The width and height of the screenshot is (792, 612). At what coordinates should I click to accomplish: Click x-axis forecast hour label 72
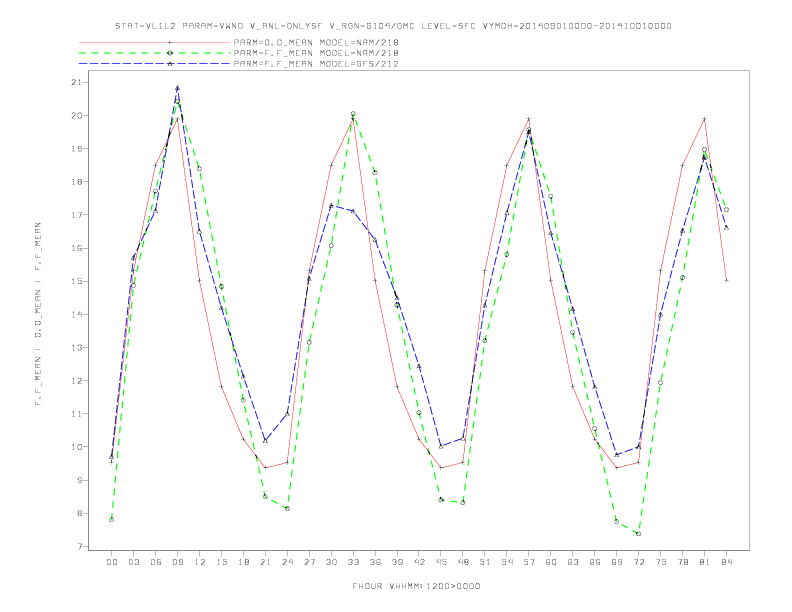coord(639,562)
